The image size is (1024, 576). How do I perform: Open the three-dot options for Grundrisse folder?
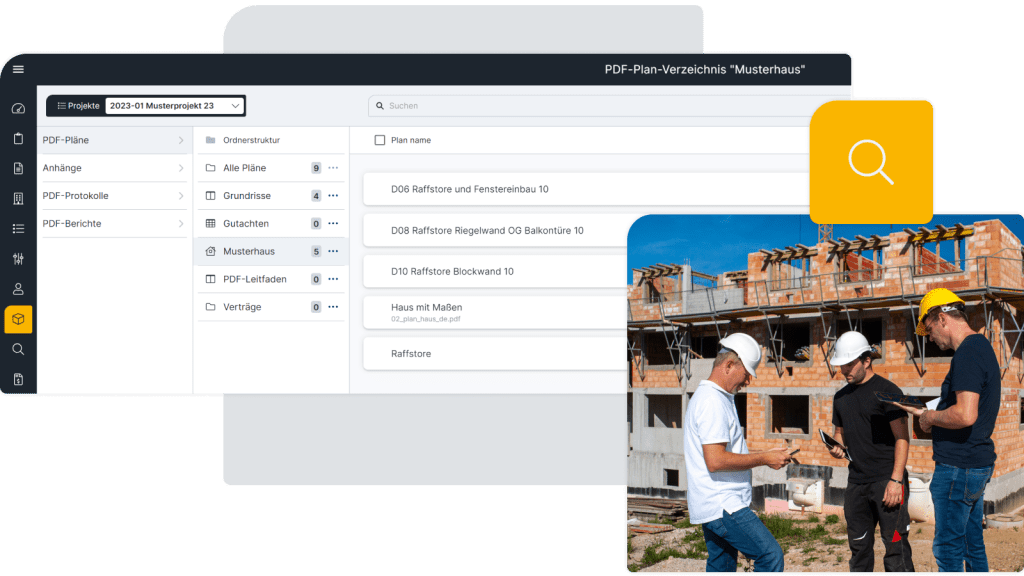333,196
